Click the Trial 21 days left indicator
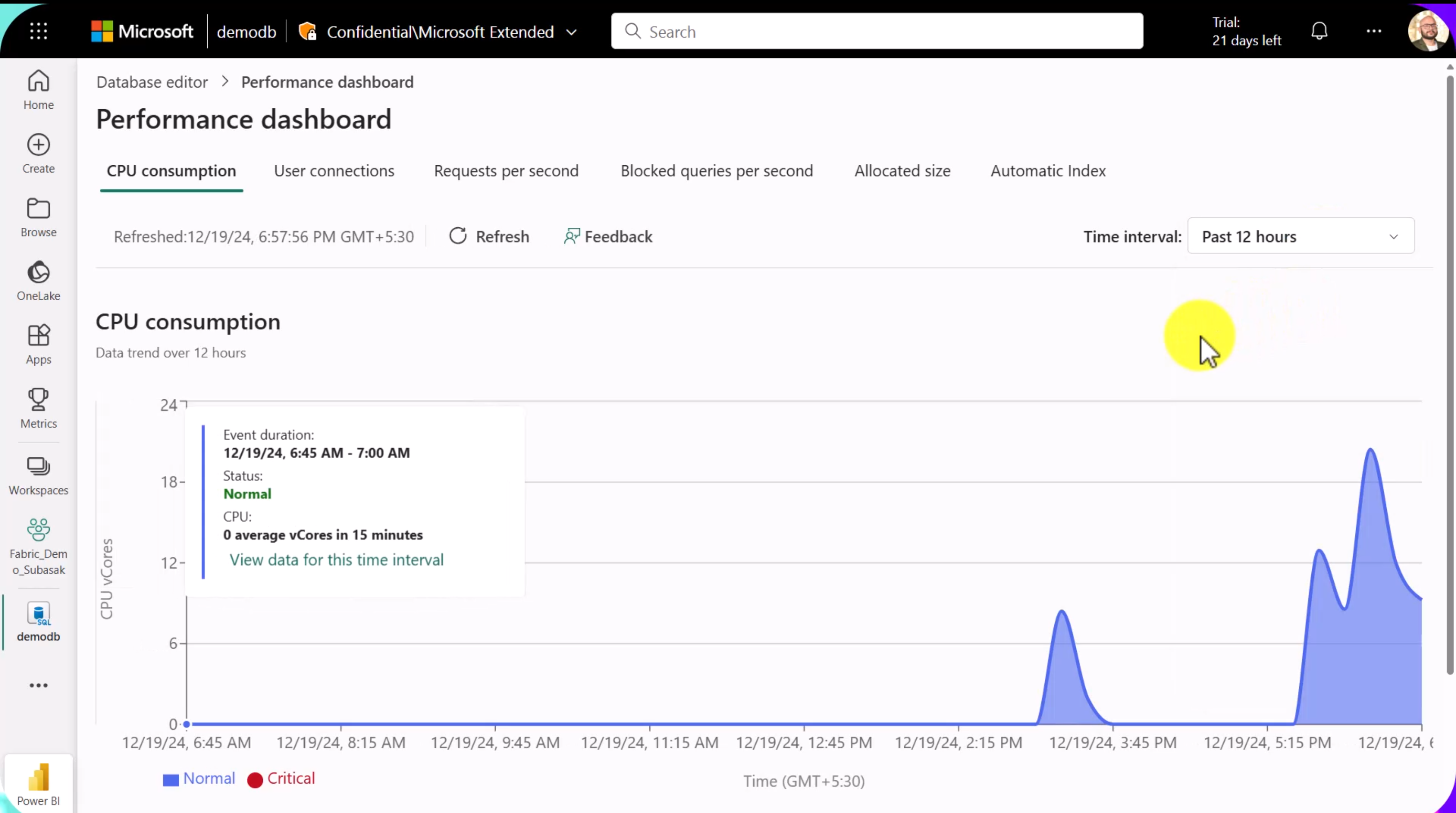Viewport: 1456px width, 813px height. click(1246, 31)
